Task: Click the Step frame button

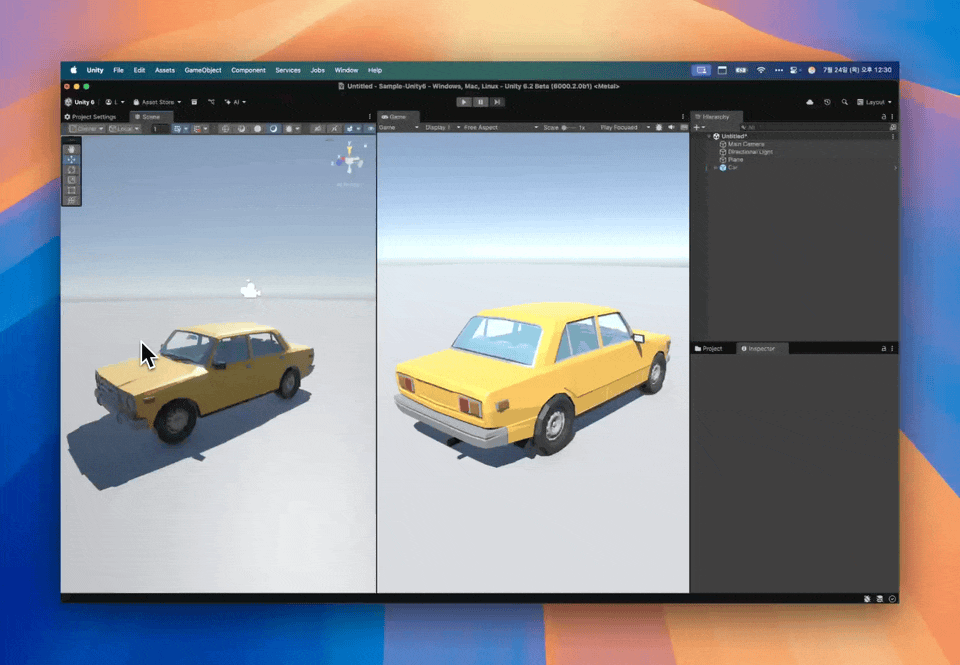Action: point(497,102)
